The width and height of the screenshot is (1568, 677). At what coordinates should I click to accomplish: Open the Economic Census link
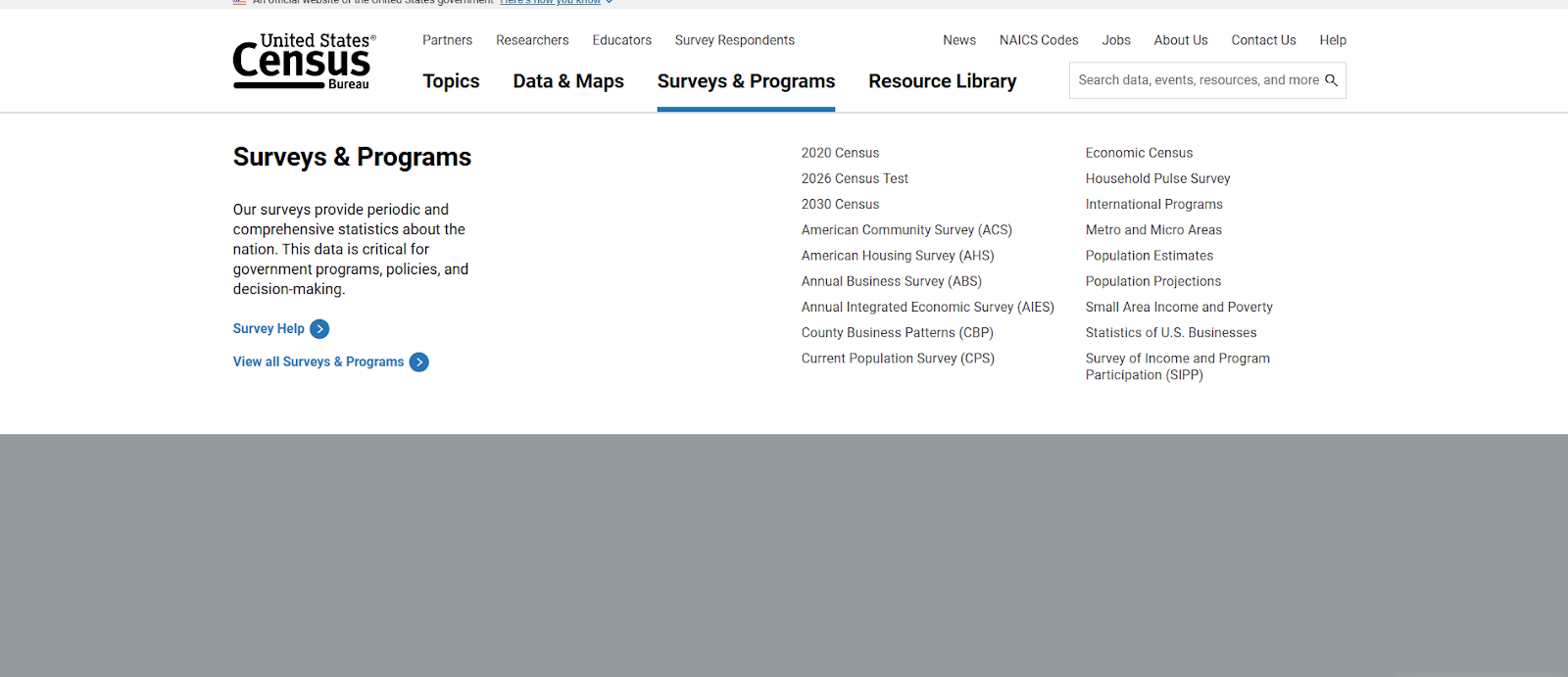pos(1139,153)
